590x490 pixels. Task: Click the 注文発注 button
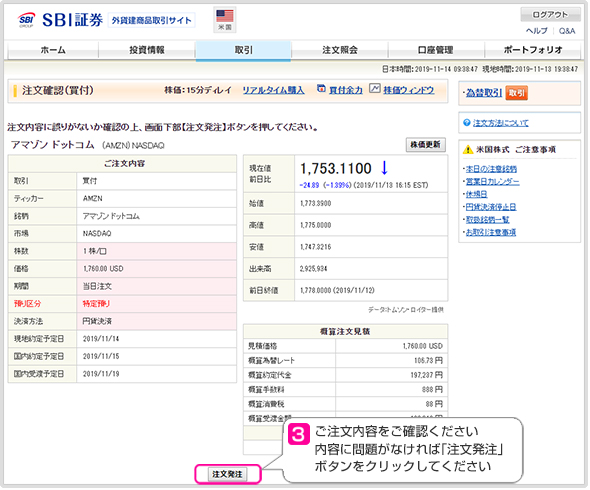click(x=227, y=474)
